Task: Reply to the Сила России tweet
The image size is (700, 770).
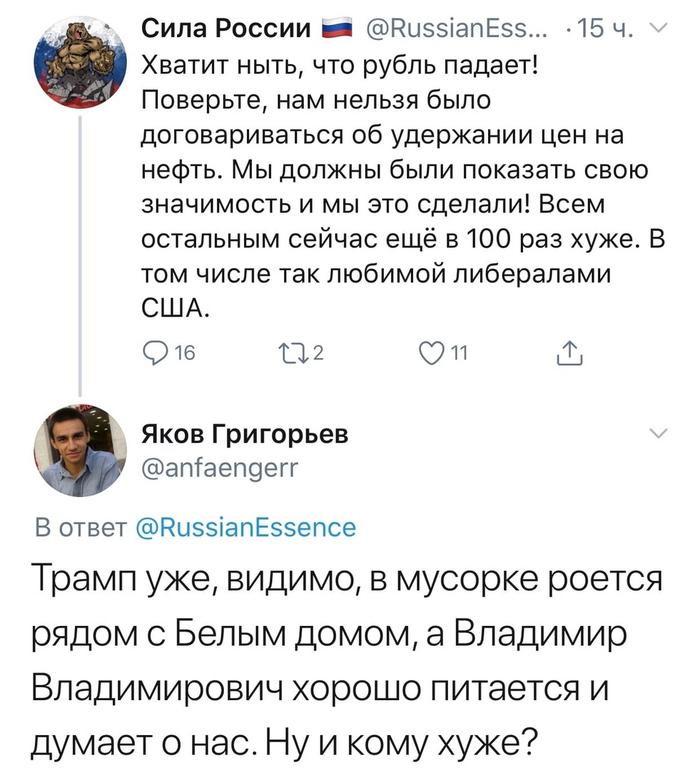Action: click(154, 351)
